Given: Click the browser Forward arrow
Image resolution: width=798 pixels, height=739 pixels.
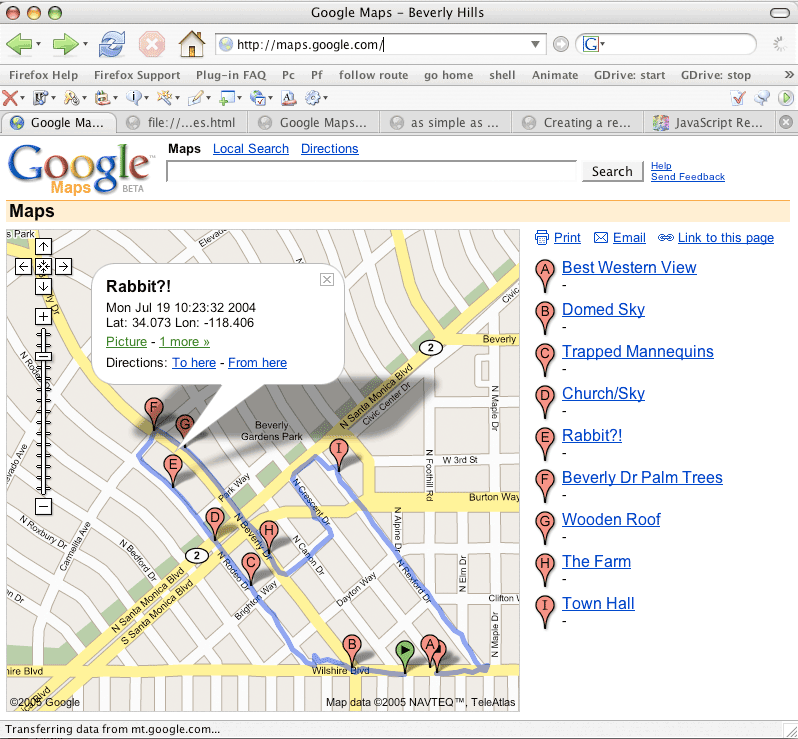Looking at the screenshot, I should click(65, 45).
